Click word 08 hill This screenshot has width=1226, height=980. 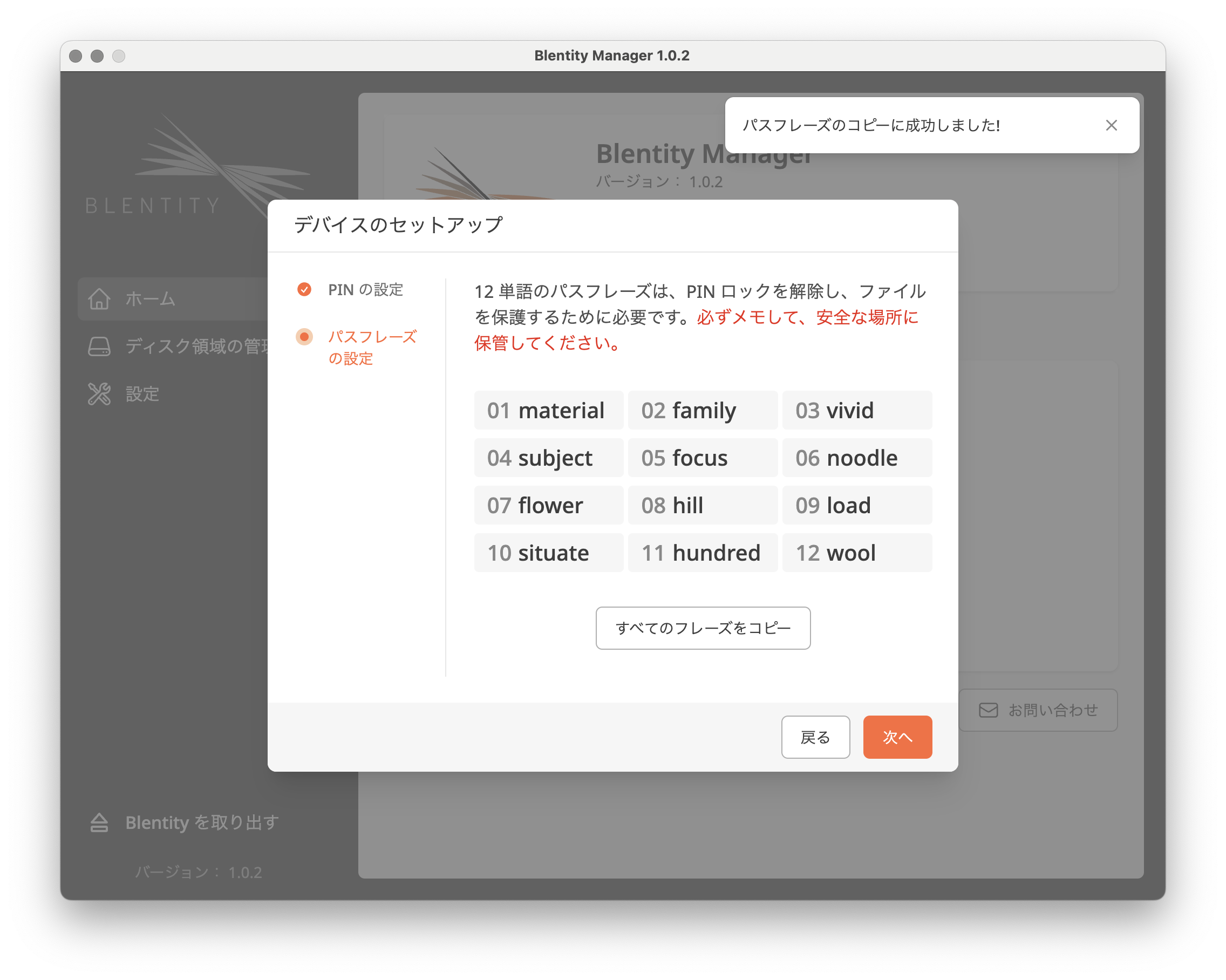pyautogui.click(x=703, y=505)
